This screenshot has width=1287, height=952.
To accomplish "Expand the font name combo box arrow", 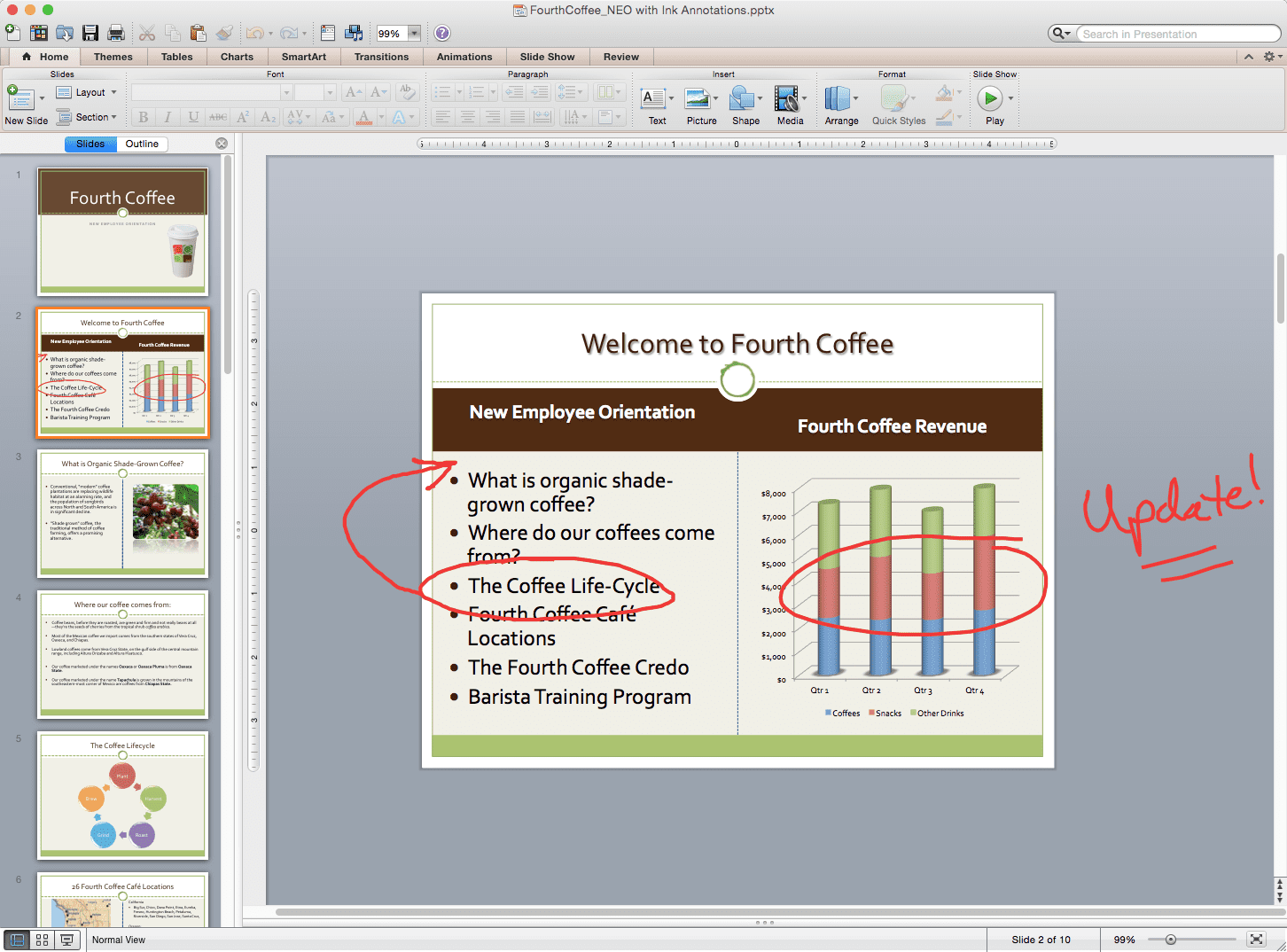I will point(285,92).
